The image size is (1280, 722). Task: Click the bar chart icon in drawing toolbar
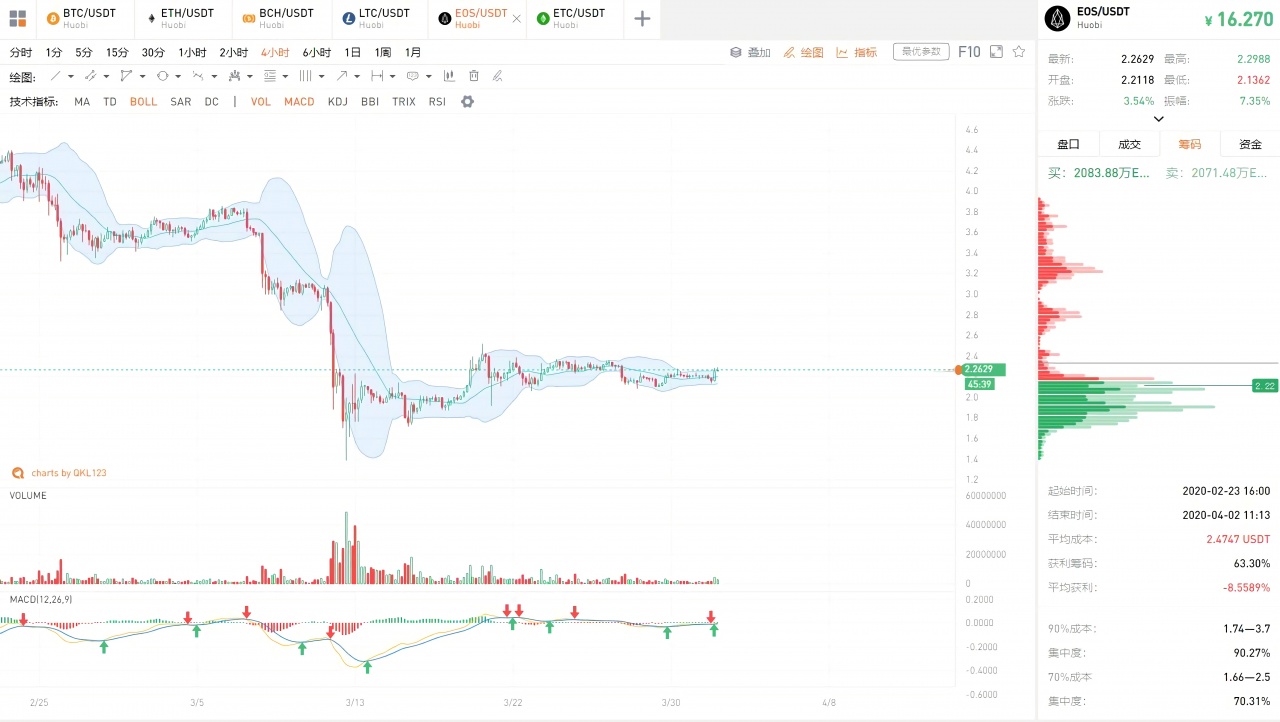point(449,76)
